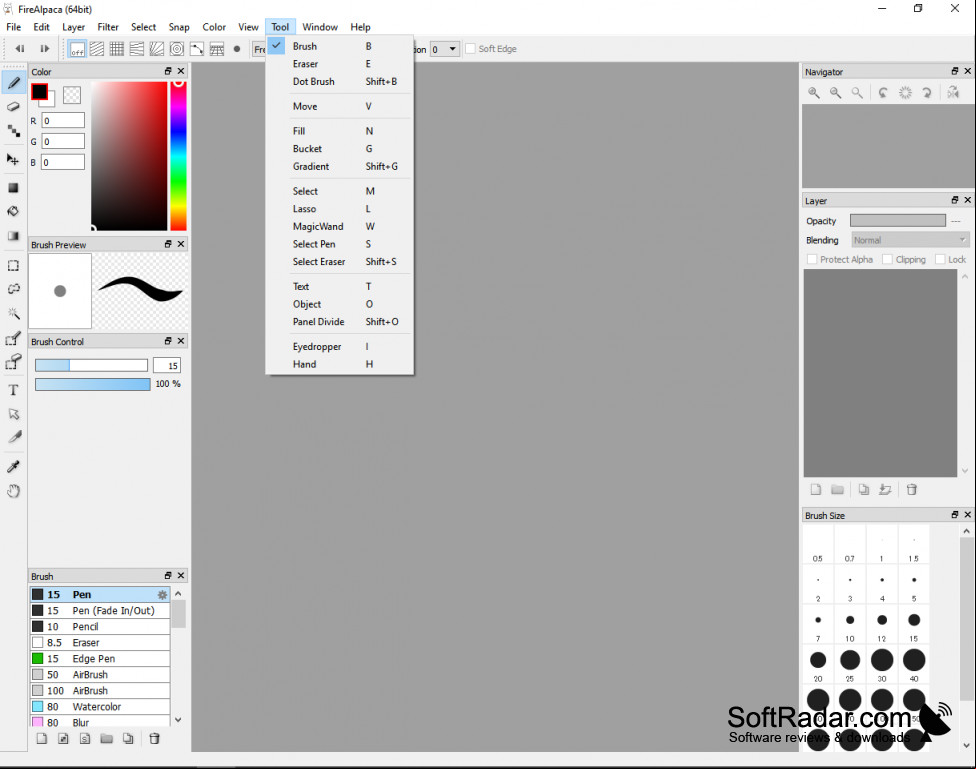The height and width of the screenshot is (769, 976).
Task: Select the transparent color swatch
Action: click(72, 95)
